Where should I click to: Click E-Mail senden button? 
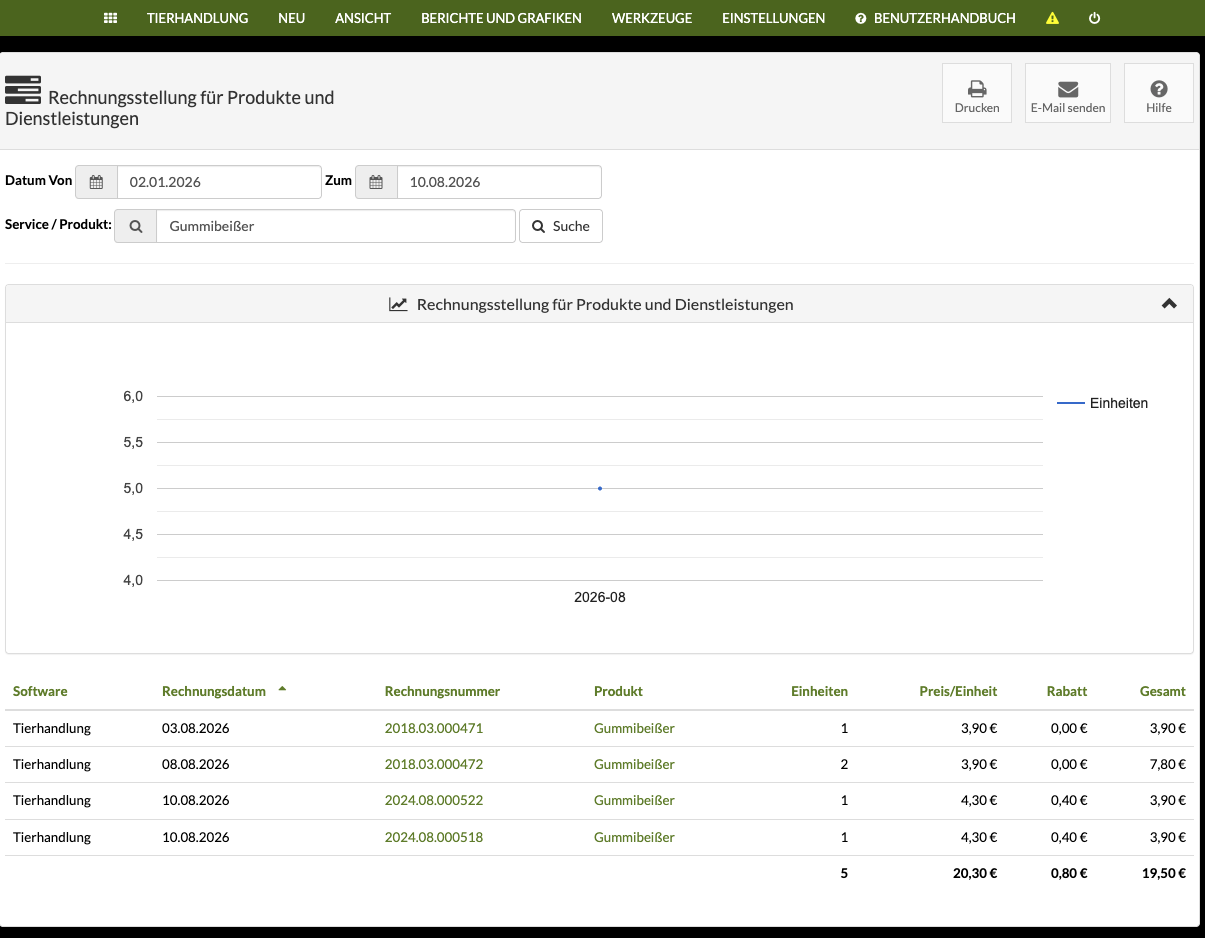pyautogui.click(x=1068, y=93)
